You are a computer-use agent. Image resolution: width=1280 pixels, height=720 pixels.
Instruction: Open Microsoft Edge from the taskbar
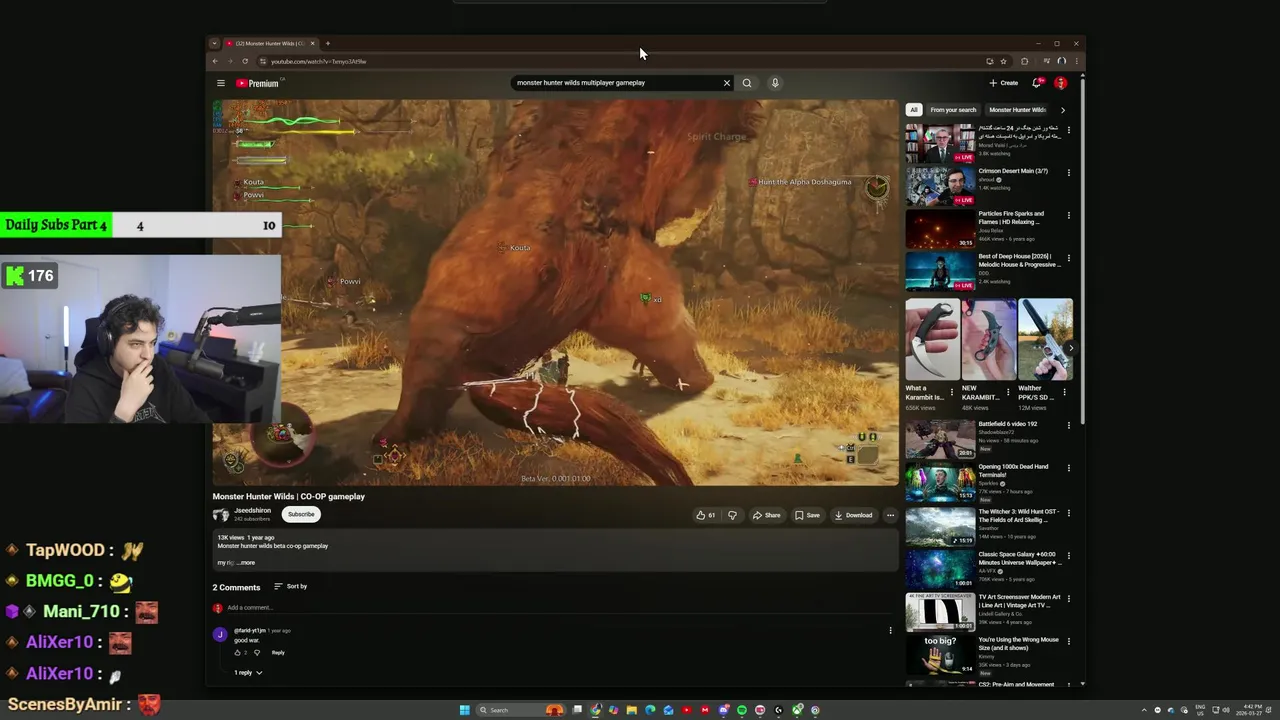click(x=650, y=710)
